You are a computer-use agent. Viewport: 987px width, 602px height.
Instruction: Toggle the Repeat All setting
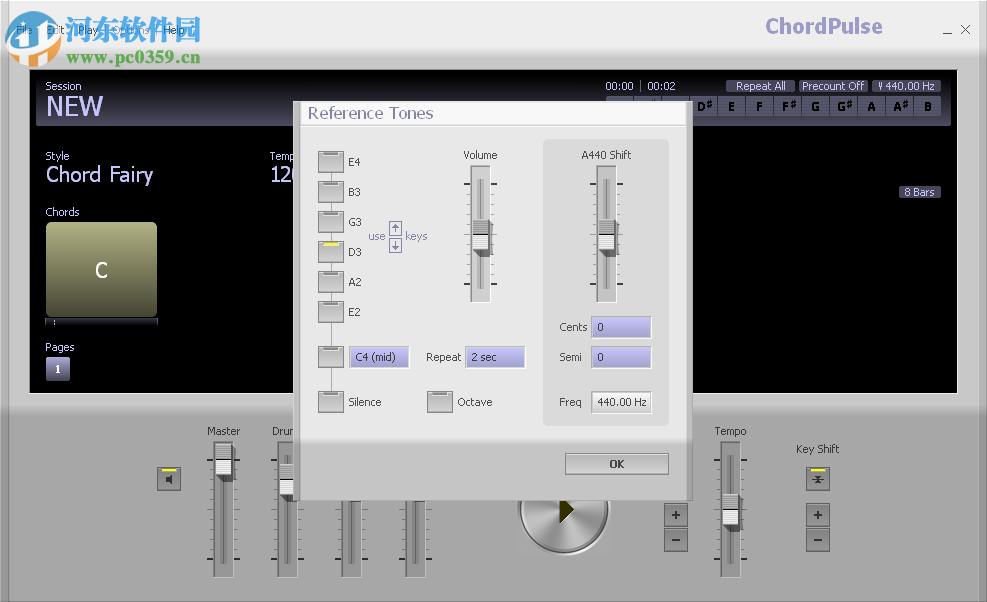[x=759, y=85]
